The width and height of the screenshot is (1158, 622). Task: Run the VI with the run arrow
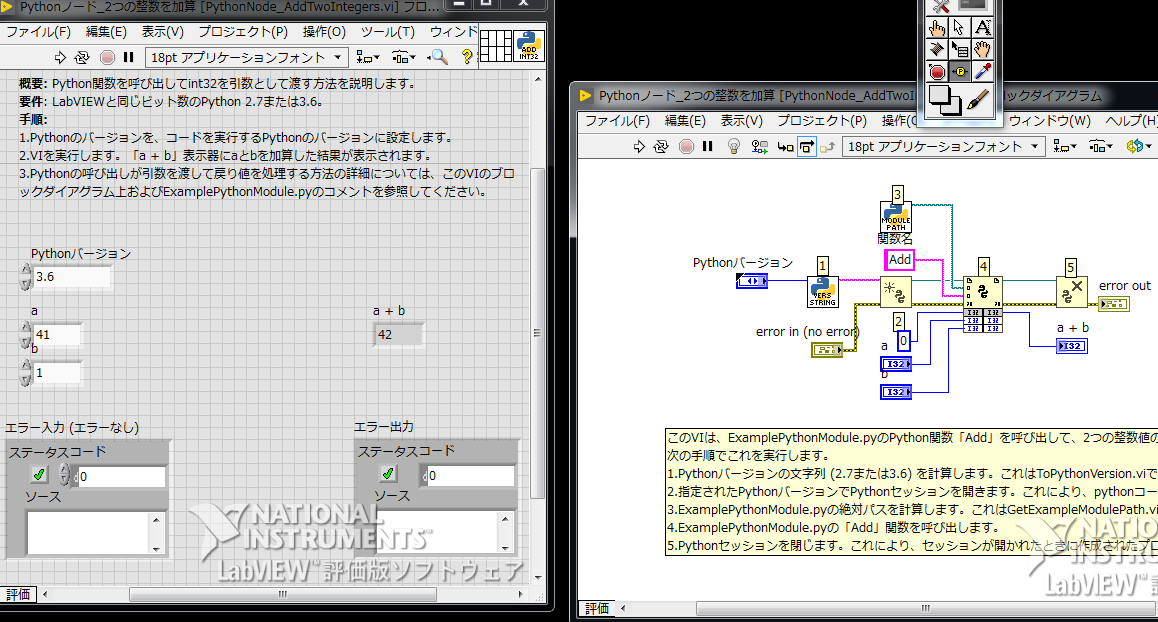(639, 146)
